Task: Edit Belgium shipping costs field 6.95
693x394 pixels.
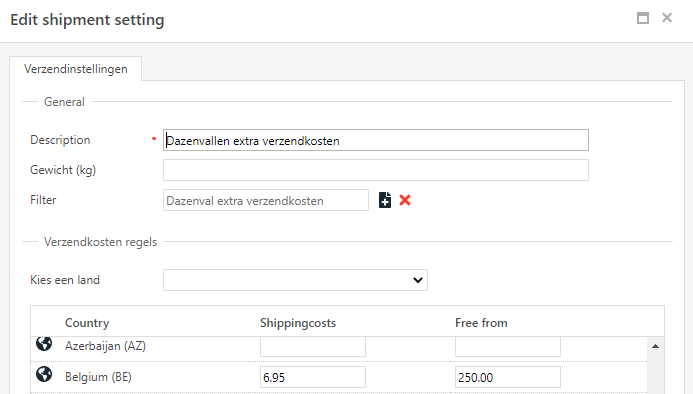Action: tap(312, 377)
